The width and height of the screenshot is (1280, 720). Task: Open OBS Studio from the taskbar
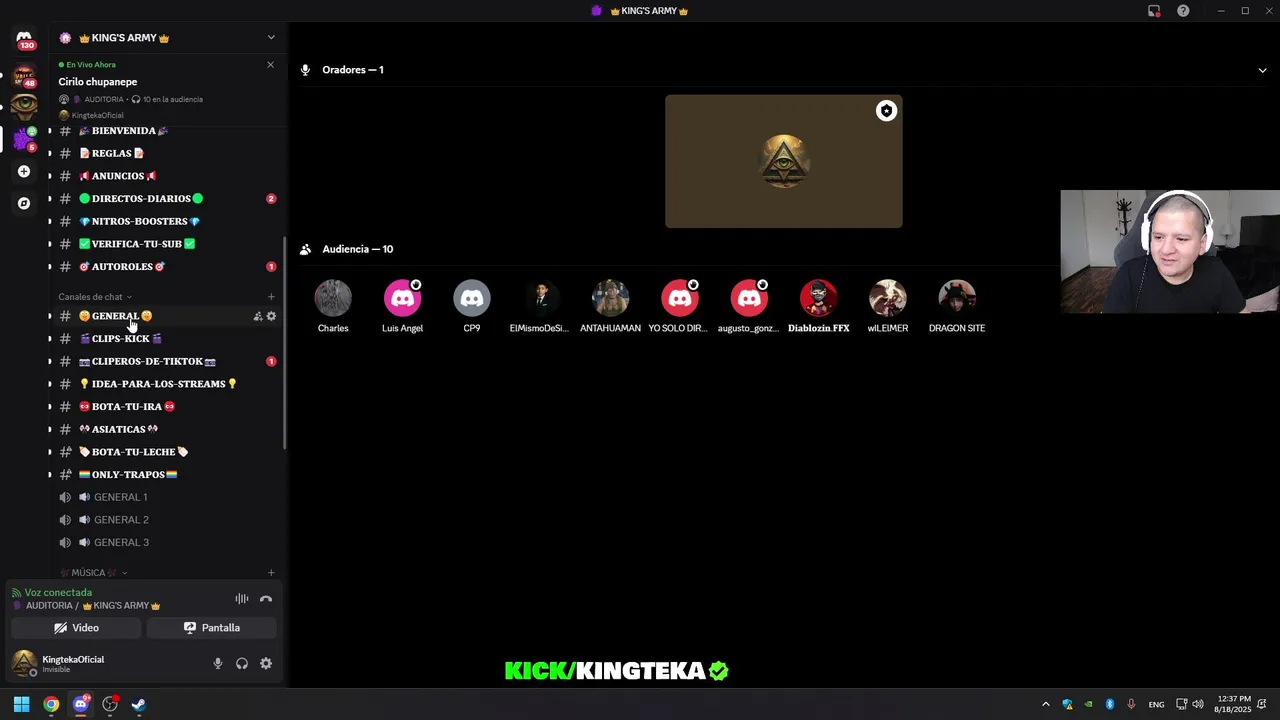point(110,704)
